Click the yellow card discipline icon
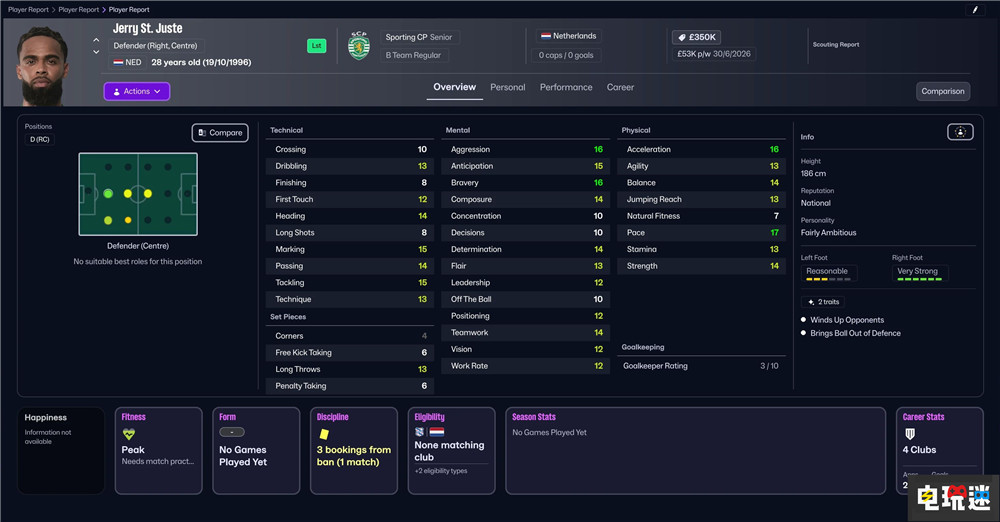The height and width of the screenshot is (522, 1000). pyautogui.click(x=324, y=434)
